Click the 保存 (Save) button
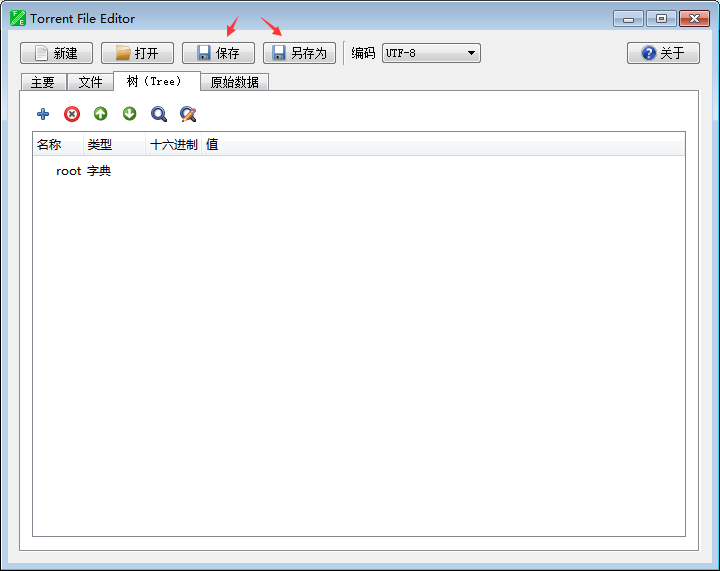 218,53
